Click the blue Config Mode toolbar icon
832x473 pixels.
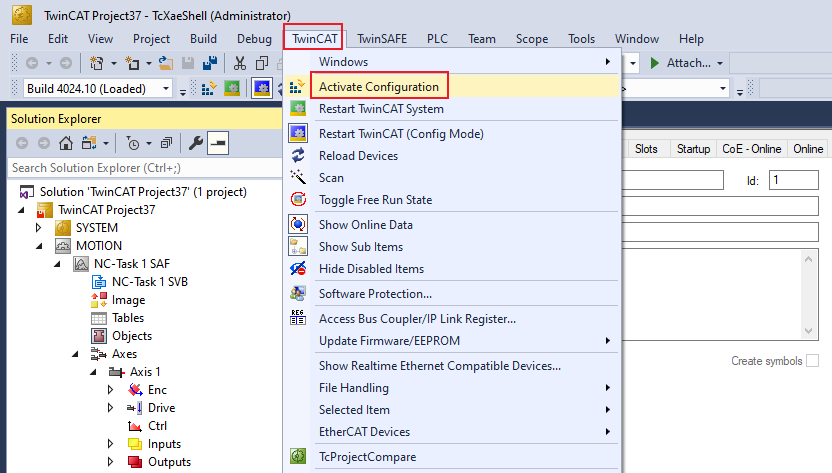(262, 88)
